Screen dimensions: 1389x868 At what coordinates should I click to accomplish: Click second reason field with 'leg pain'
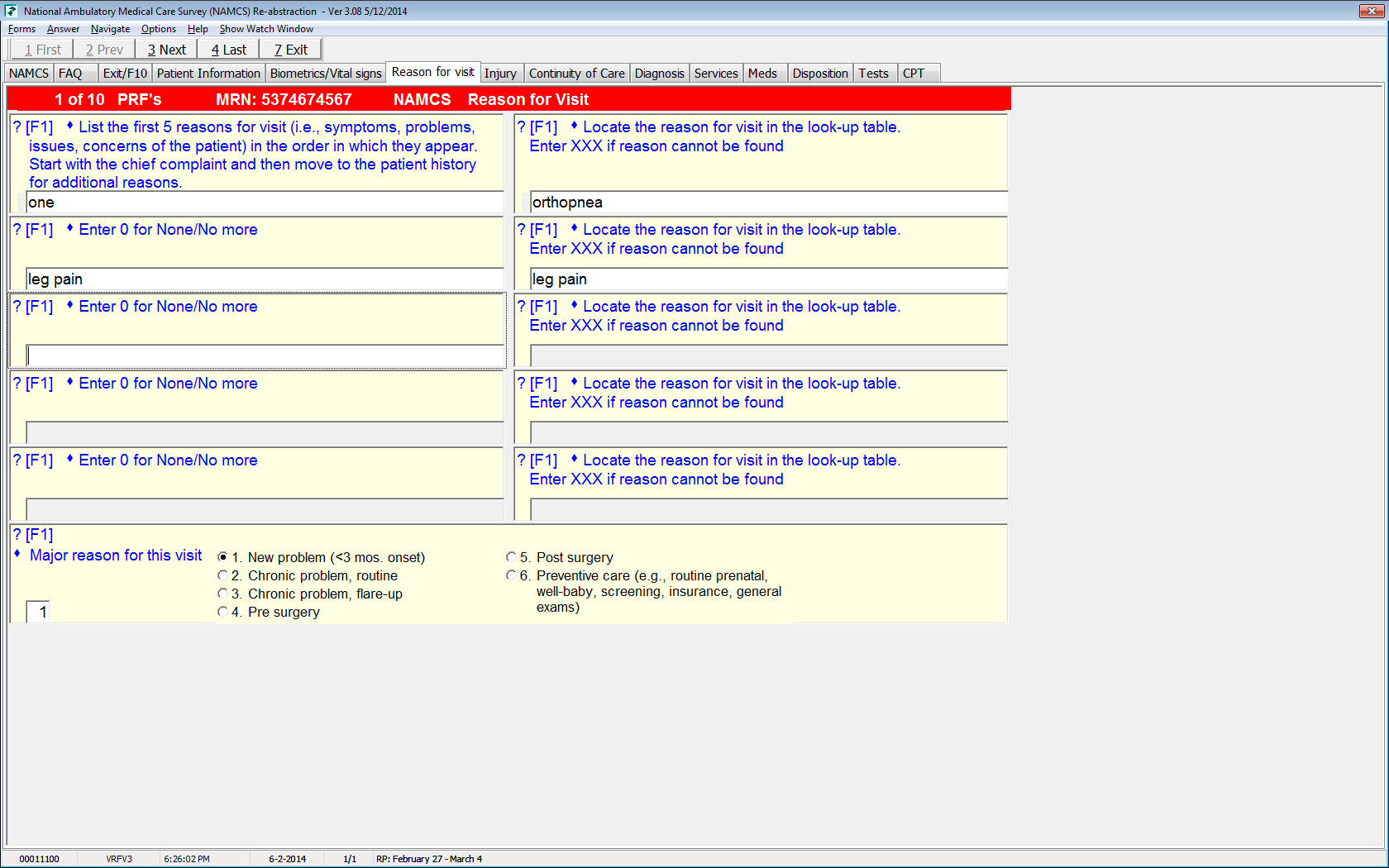click(265, 279)
